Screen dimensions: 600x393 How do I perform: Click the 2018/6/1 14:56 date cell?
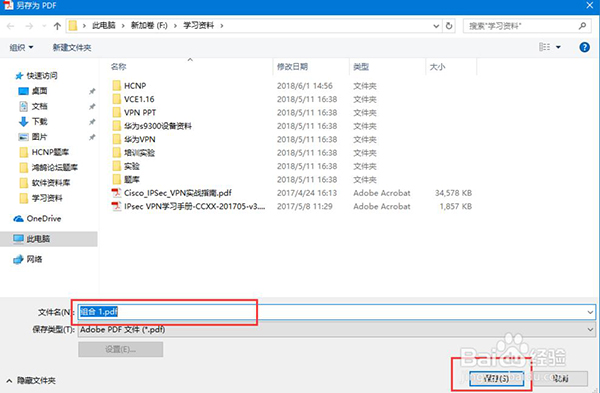(x=305, y=86)
